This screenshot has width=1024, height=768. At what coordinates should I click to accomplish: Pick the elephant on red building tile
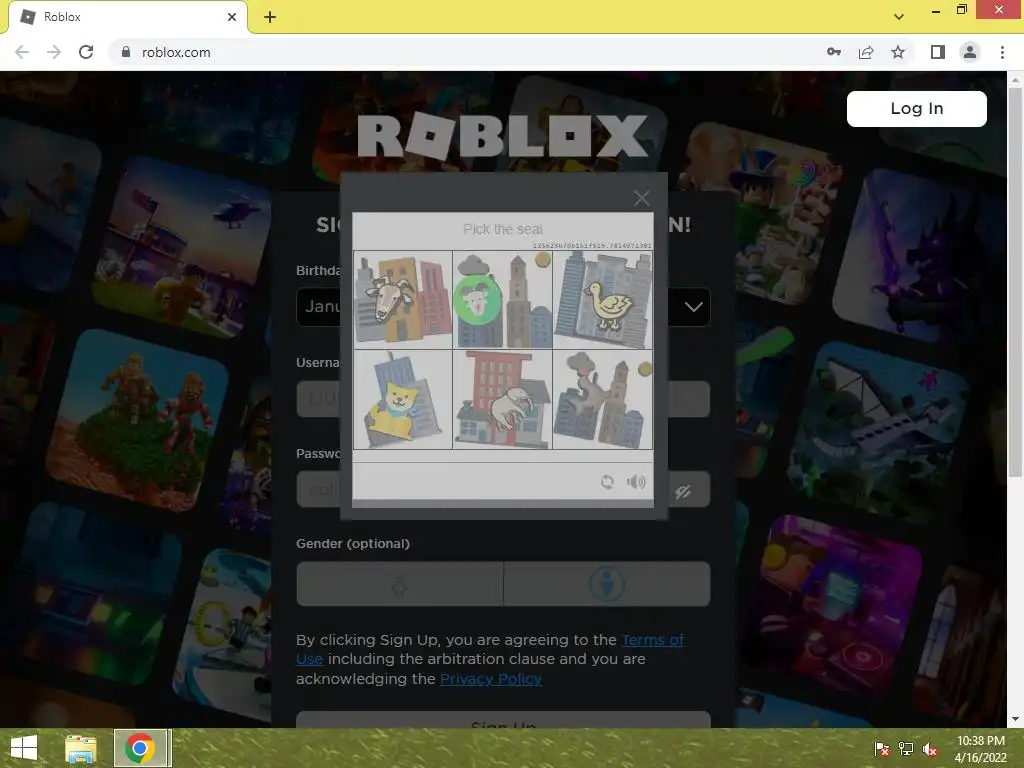pos(503,400)
